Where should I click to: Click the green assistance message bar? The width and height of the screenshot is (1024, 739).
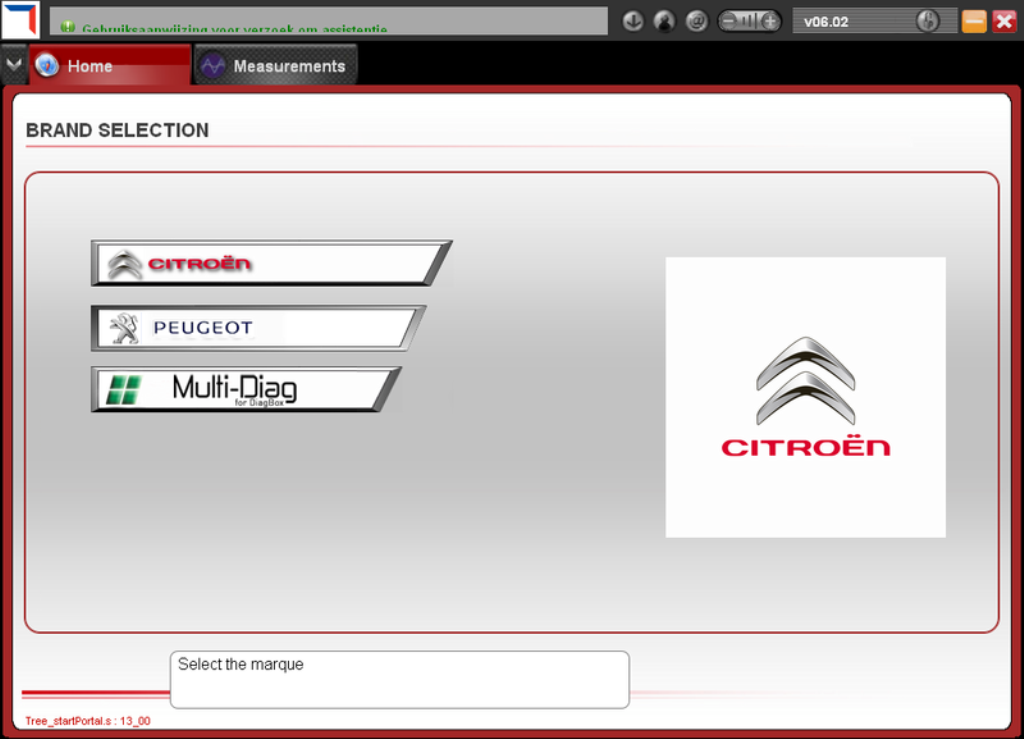tap(328, 21)
